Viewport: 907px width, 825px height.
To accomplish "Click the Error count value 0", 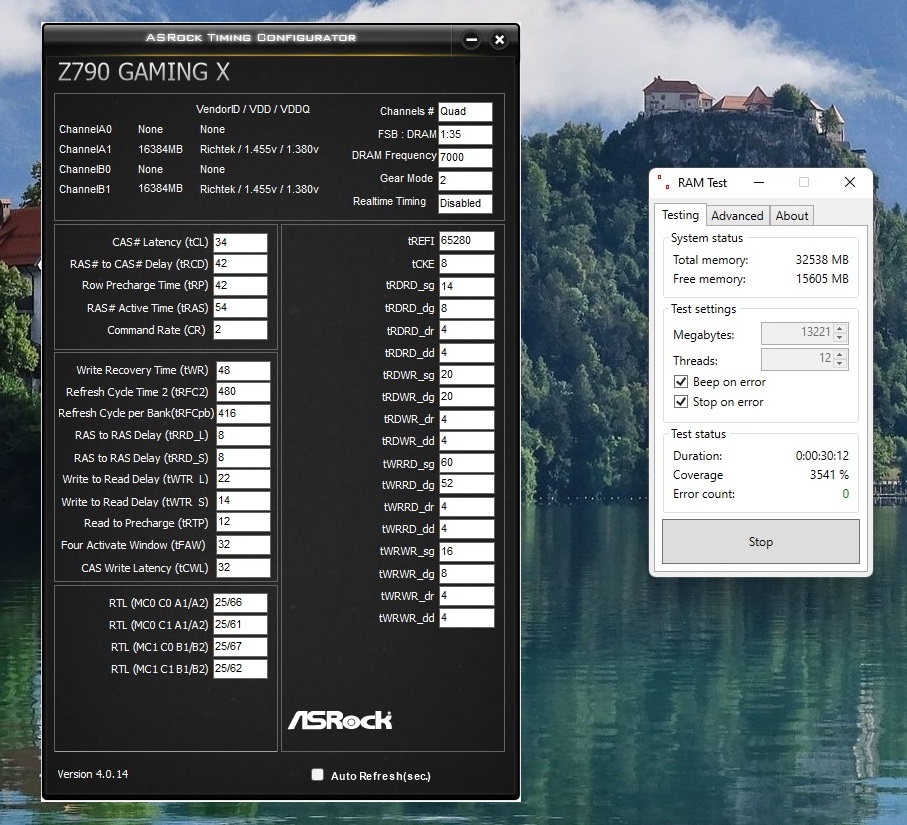I will tap(846, 494).
